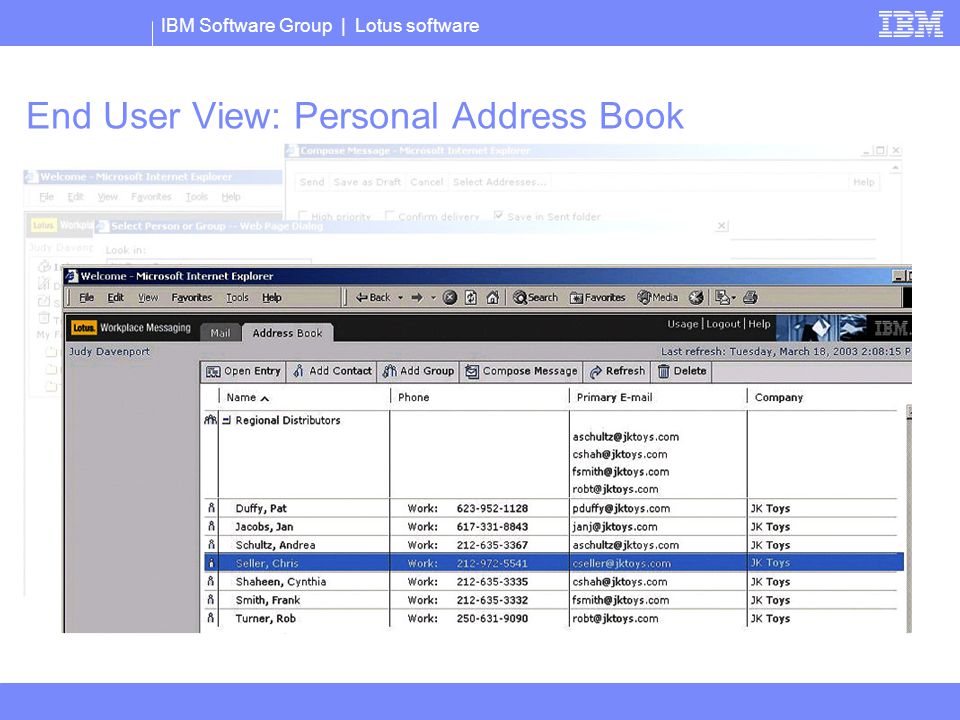Open the front window's Favorites menu
Image resolution: width=960 pixels, height=720 pixels.
192,298
